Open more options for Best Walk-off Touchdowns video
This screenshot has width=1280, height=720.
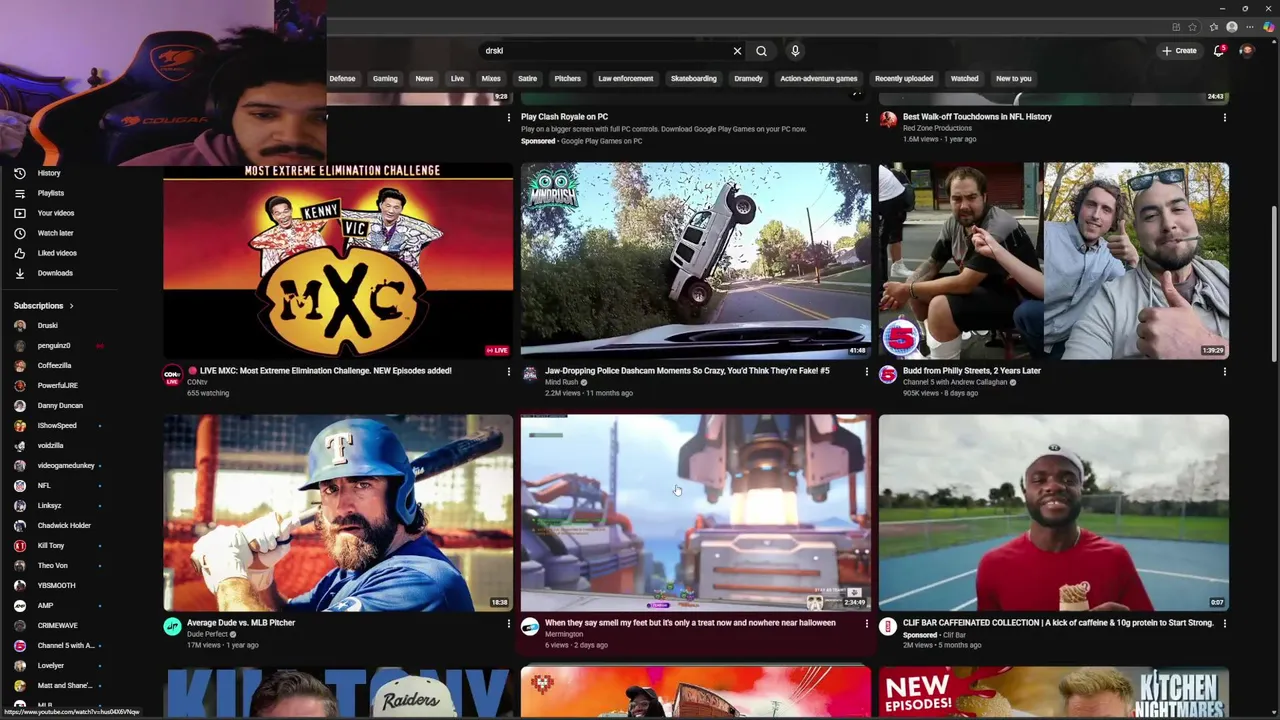(1224, 117)
